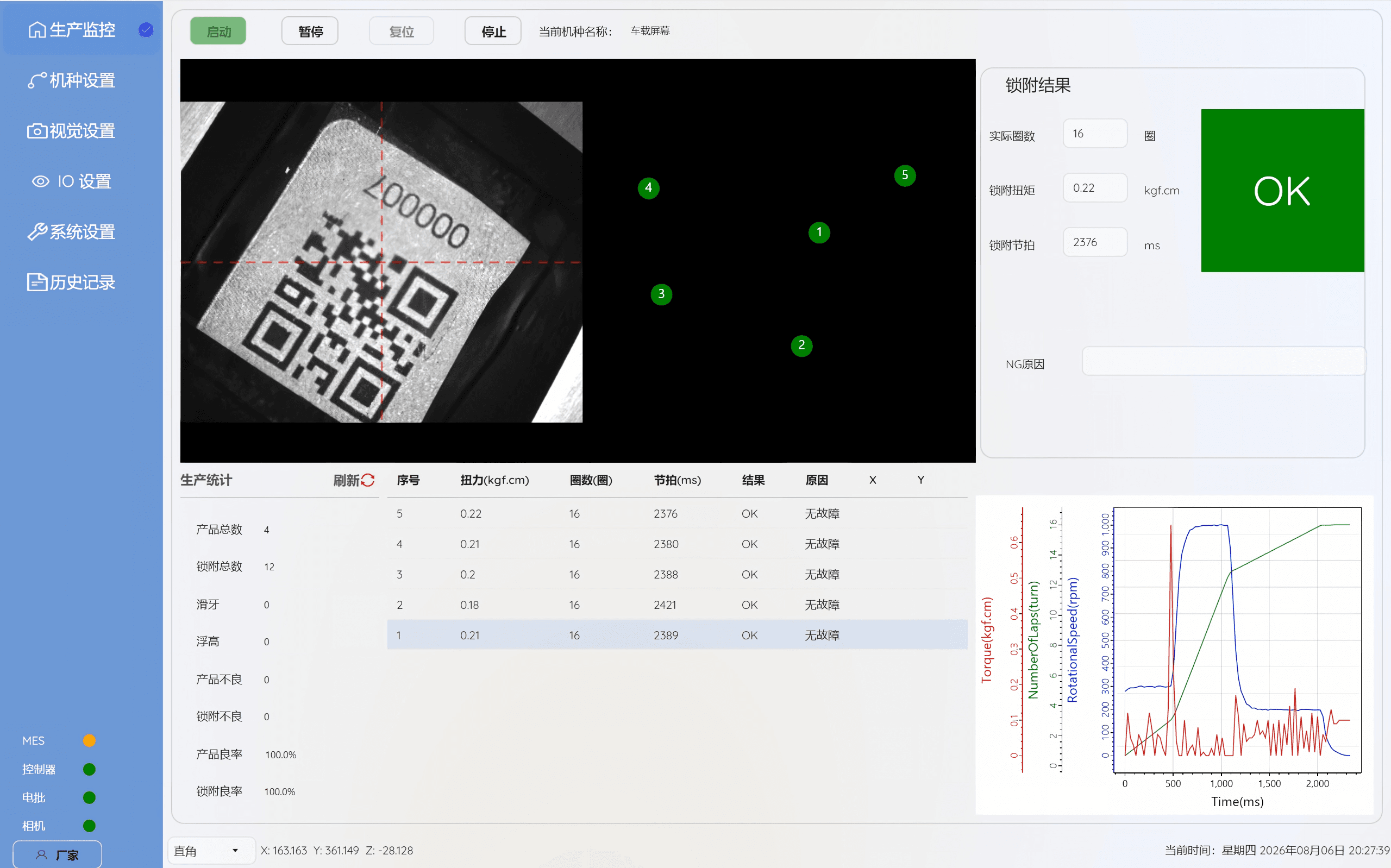Select result table row with 序号 2
This screenshot has width=1391, height=868.
pos(678,605)
